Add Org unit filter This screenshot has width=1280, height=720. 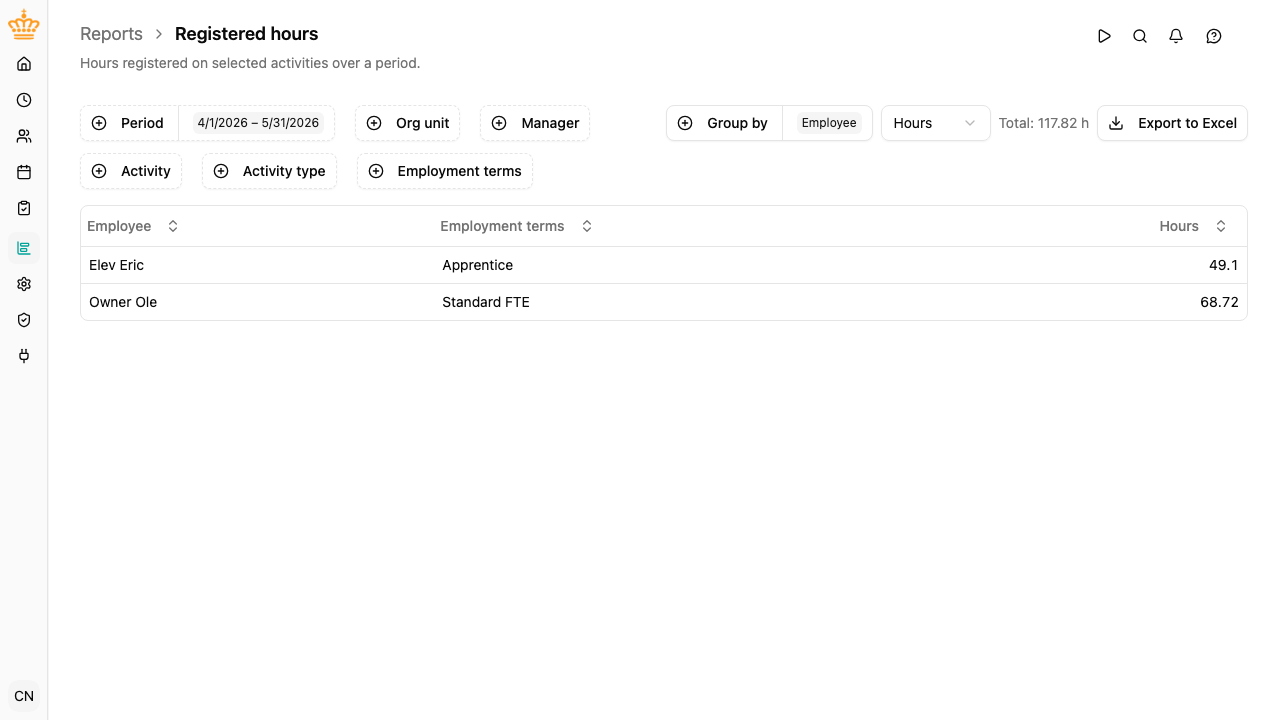(407, 123)
